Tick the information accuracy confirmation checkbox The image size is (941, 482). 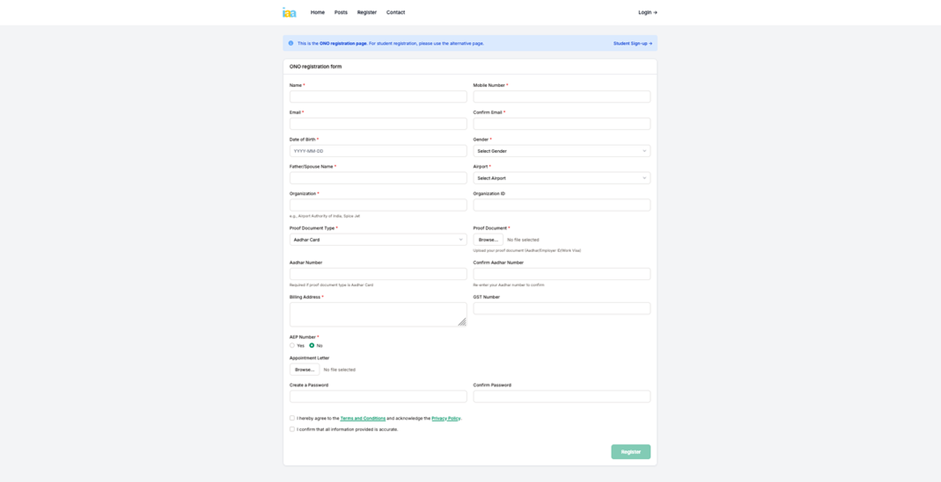point(292,429)
